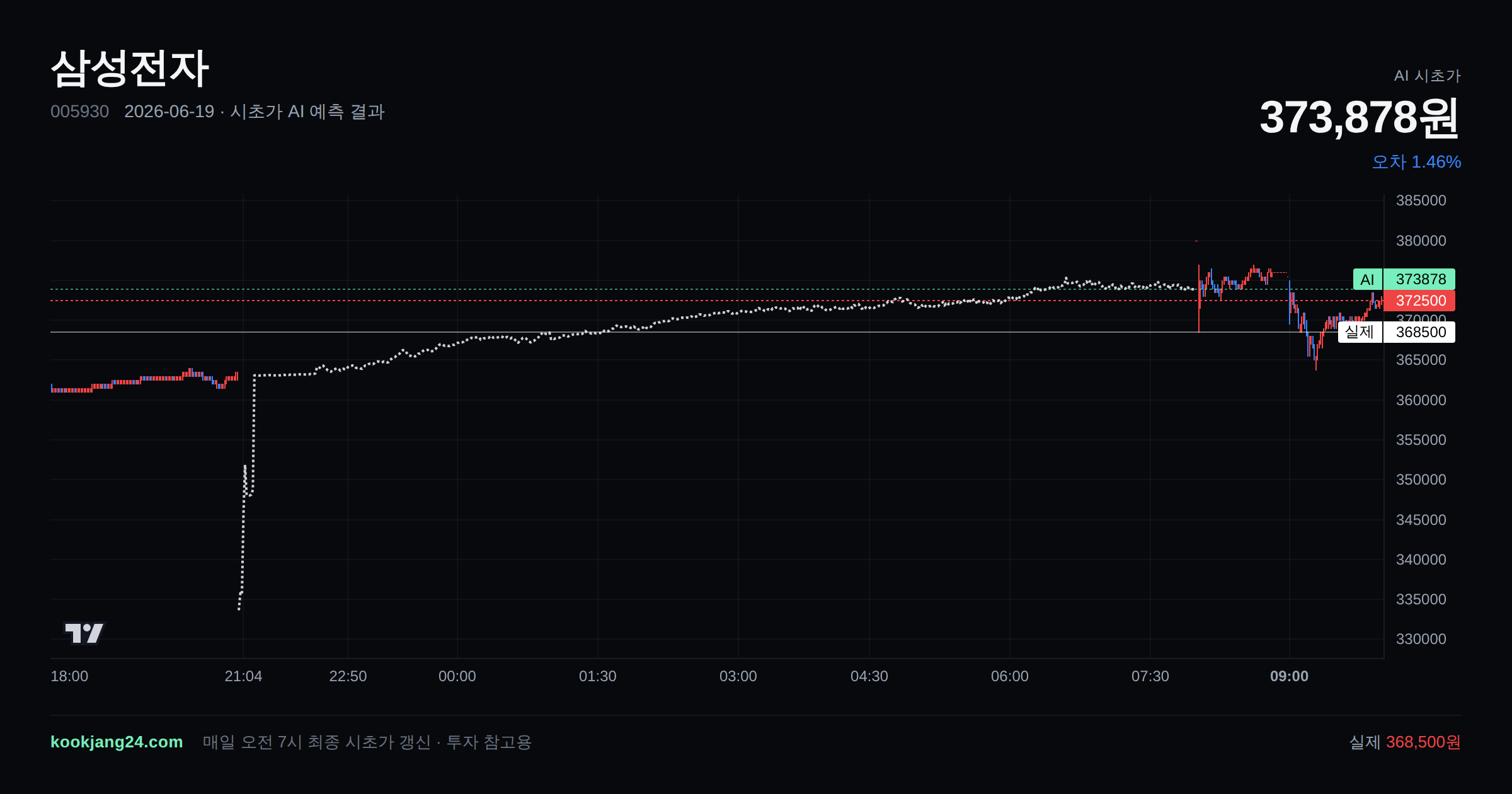Click the 18:00 time axis label
Screen dimensions: 1512x794
[x=69, y=676]
